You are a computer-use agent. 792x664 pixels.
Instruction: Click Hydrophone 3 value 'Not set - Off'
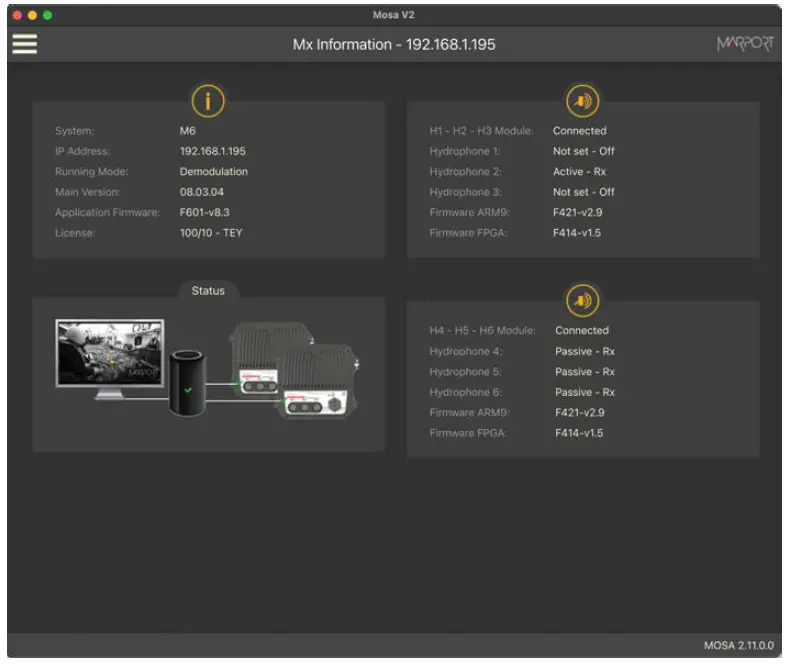[x=583, y=192]
